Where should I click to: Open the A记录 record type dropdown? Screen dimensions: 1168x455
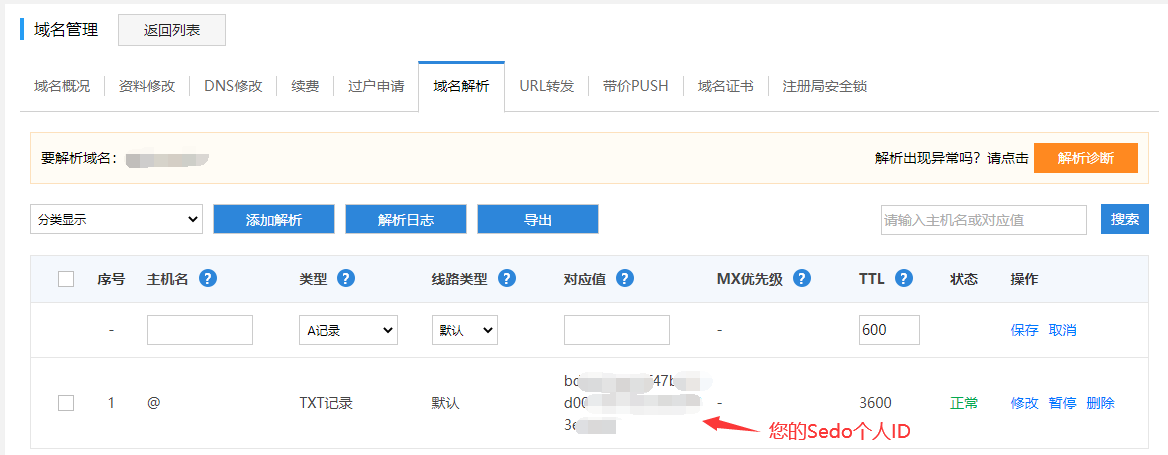(348, 330)
